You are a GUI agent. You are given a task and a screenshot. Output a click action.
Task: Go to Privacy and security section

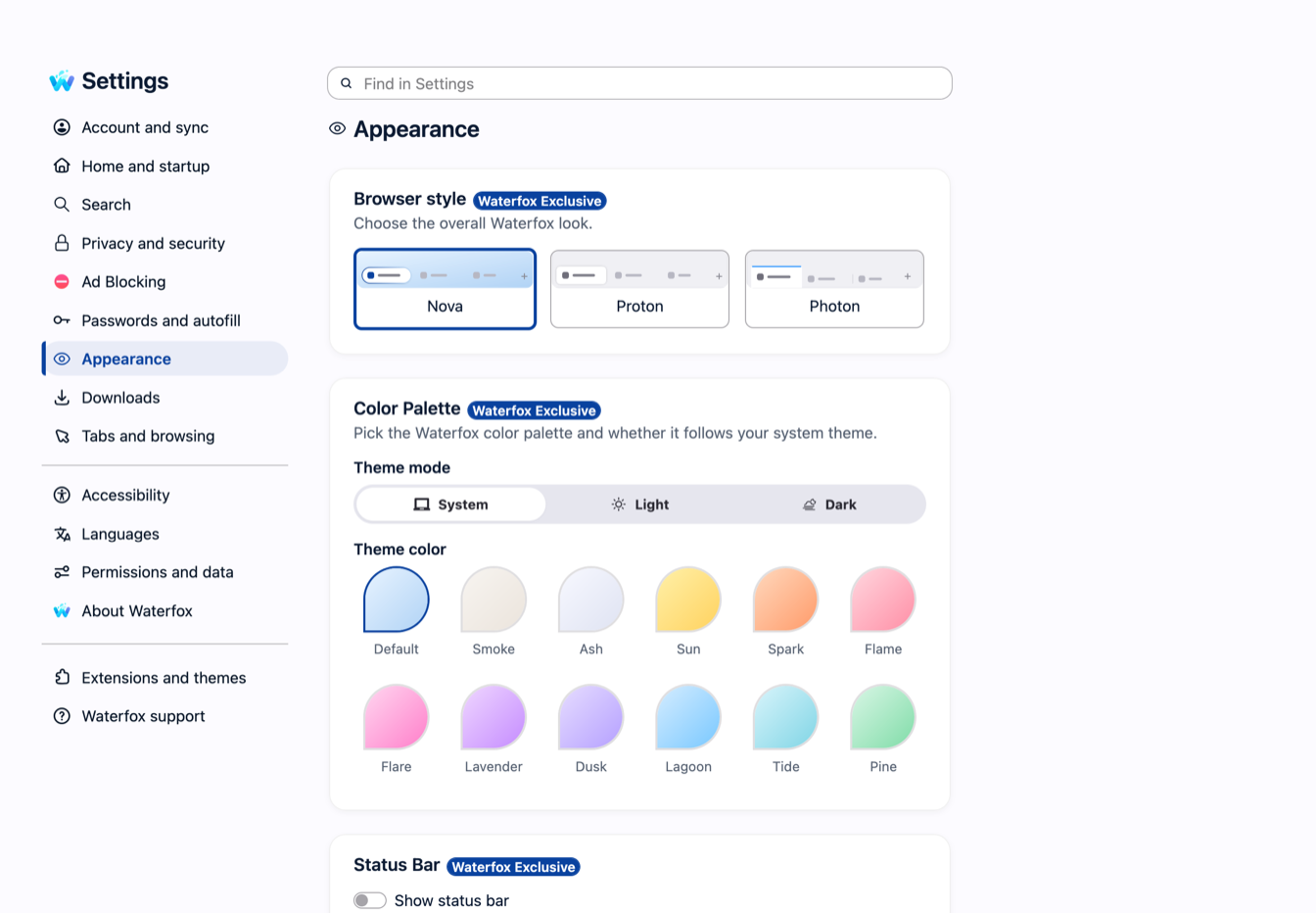(x=164, y=243)
